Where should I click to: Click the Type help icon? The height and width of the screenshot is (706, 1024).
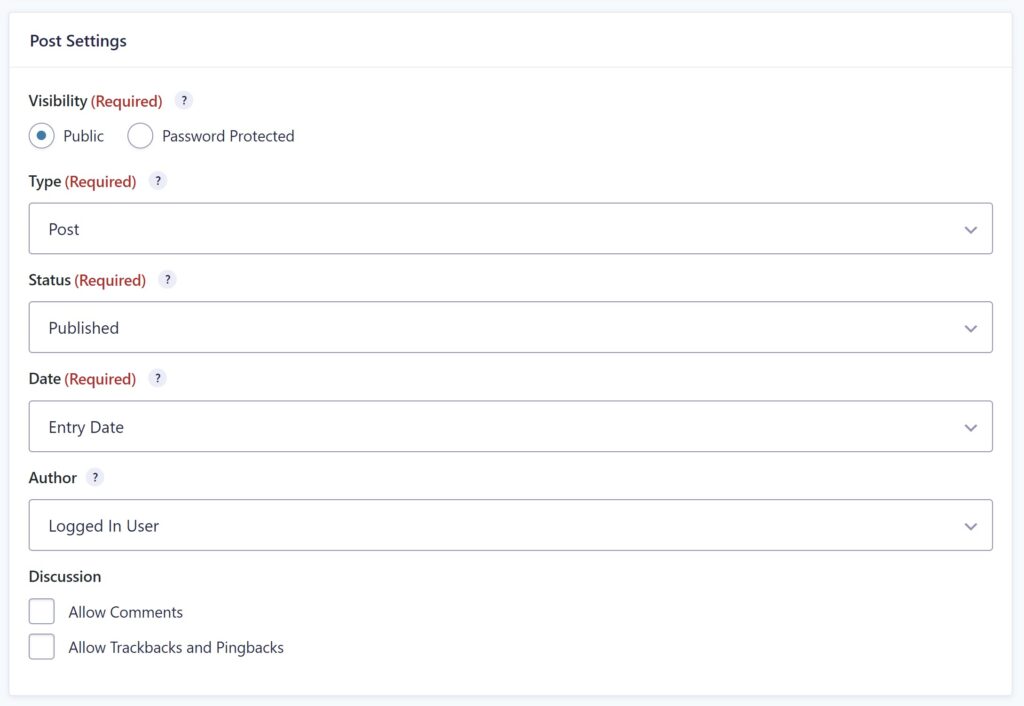pyautogui.click(x=157, y=181)
